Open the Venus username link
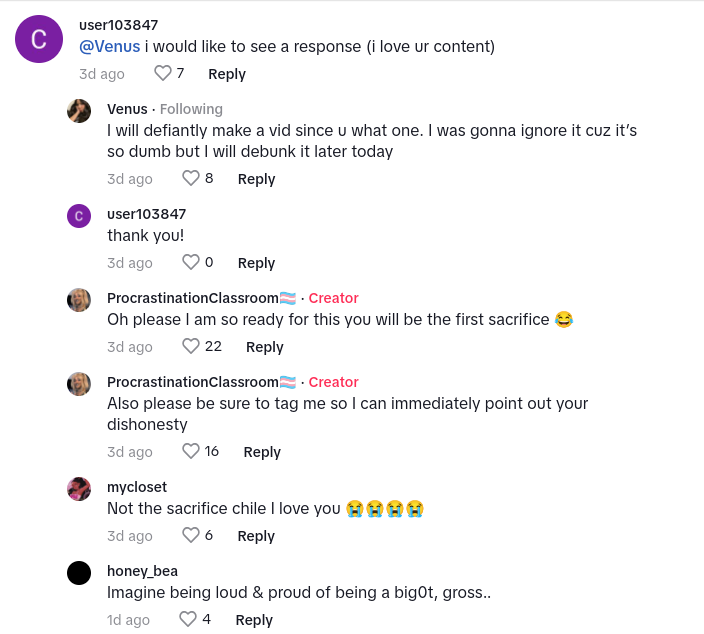 click(x=127, y=109)
